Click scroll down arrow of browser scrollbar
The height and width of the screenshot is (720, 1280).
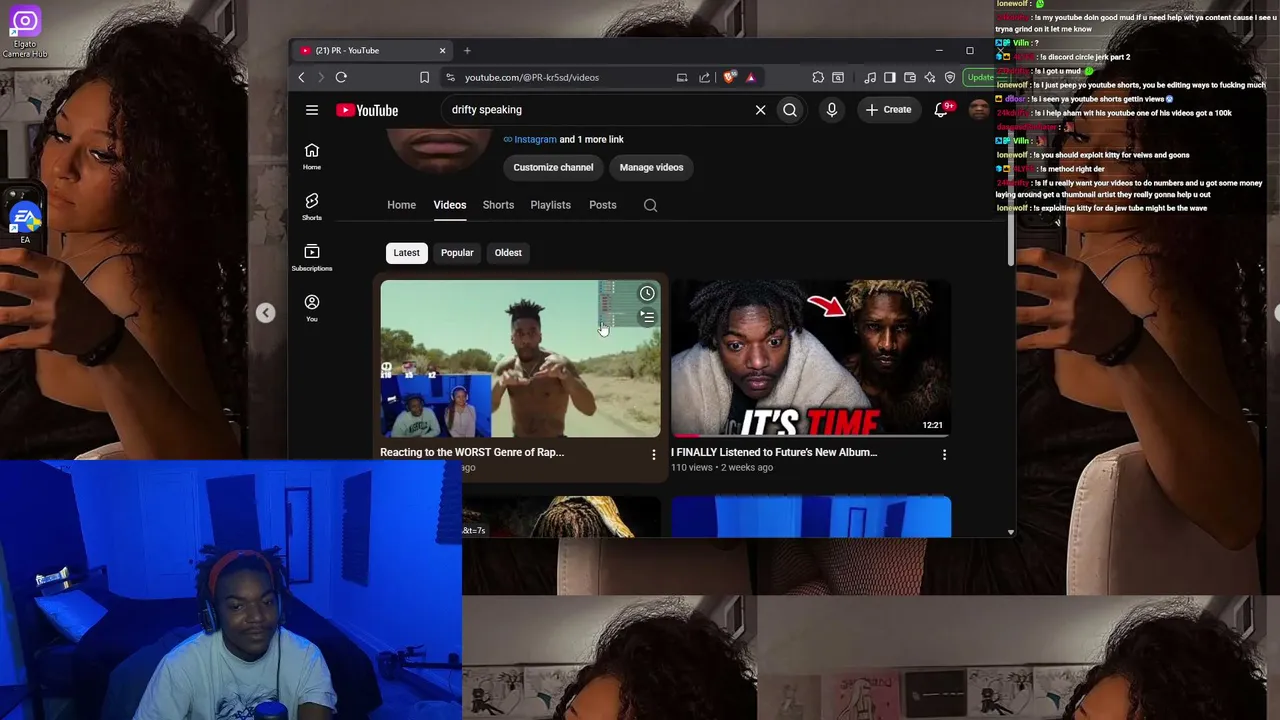pos(1011,532)
